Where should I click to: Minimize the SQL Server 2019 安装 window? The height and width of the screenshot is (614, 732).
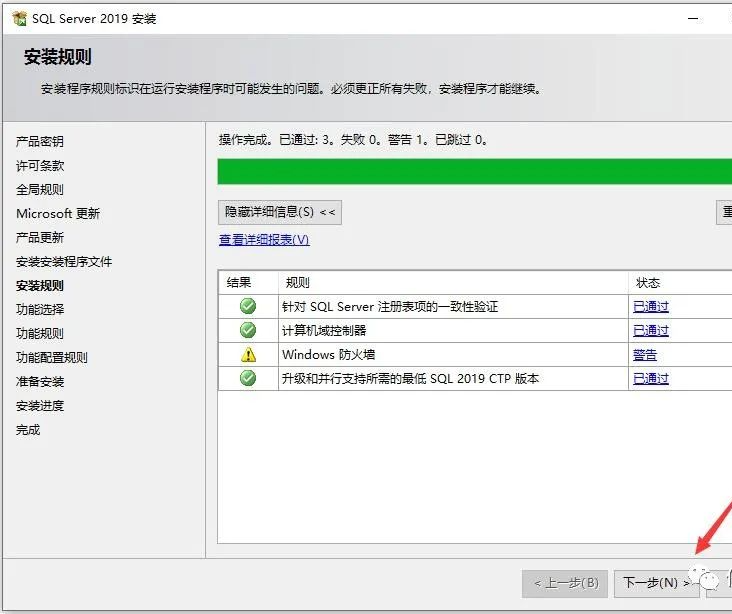click(x=693, y=19)
